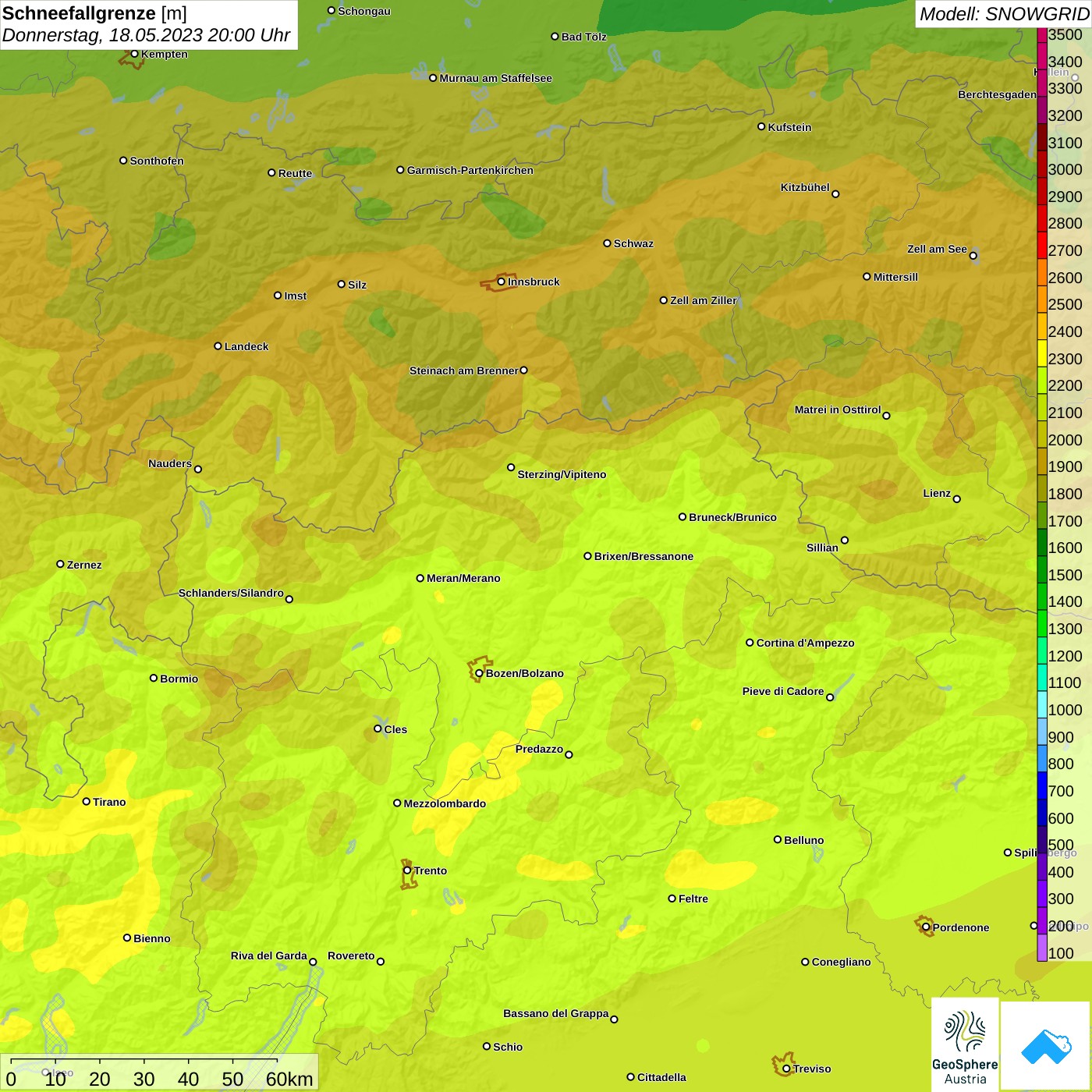Screen dimensions: 1092x1092
Task: Click the Modell: SNOWGRID label
Action: (x=1004, y=14)
